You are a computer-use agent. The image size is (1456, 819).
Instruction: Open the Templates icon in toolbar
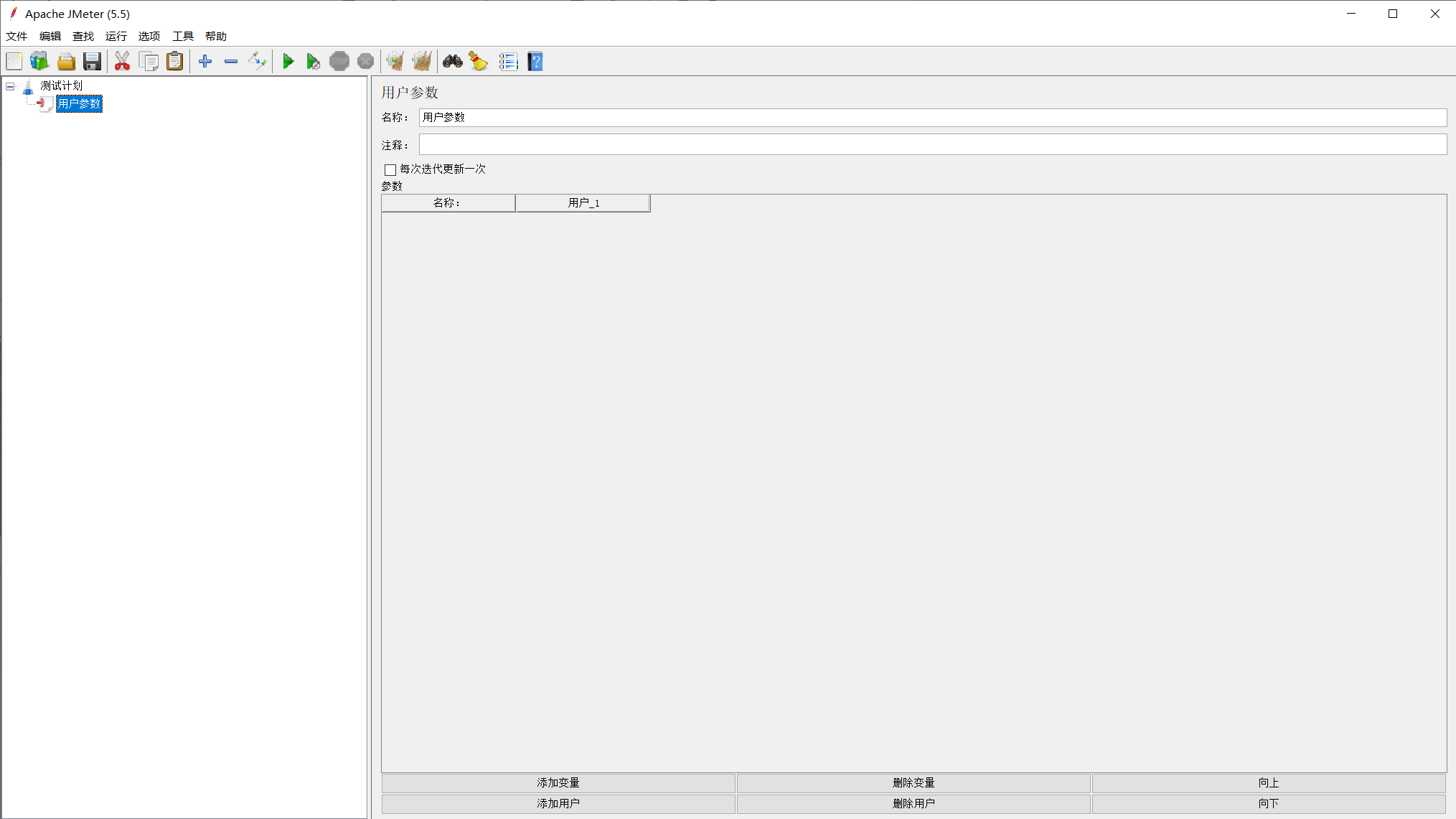click(x=39, y=62)
